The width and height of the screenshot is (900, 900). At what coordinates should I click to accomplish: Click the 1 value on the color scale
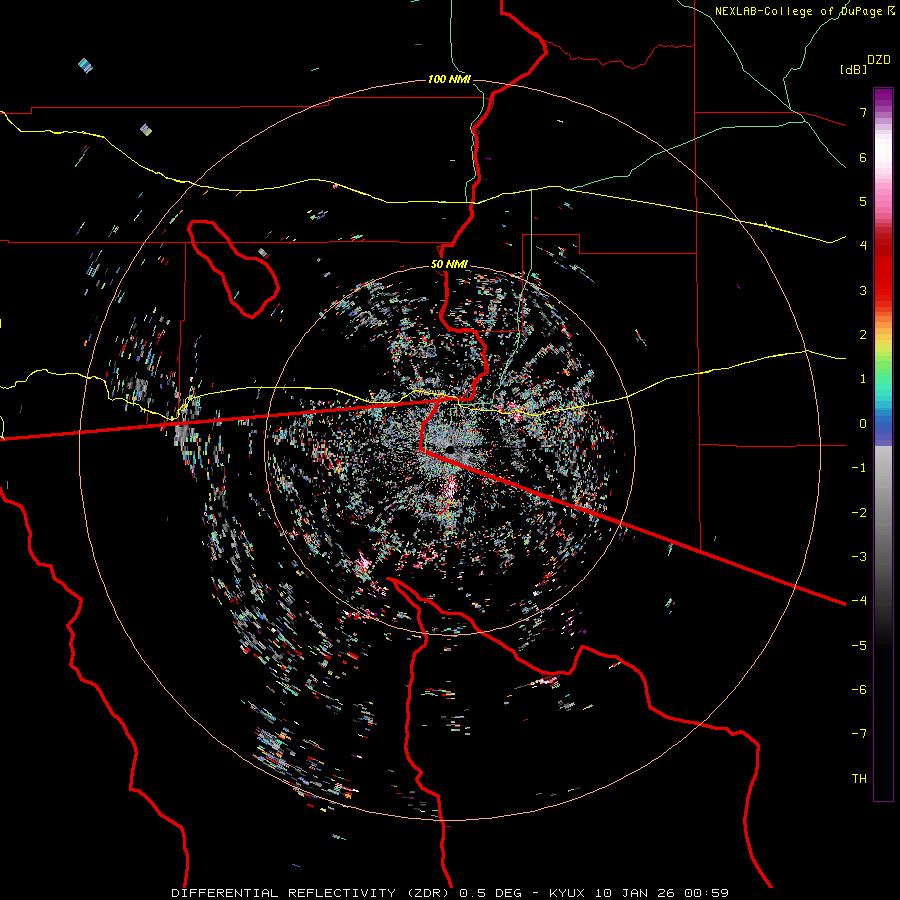click(x=863, y=379)
